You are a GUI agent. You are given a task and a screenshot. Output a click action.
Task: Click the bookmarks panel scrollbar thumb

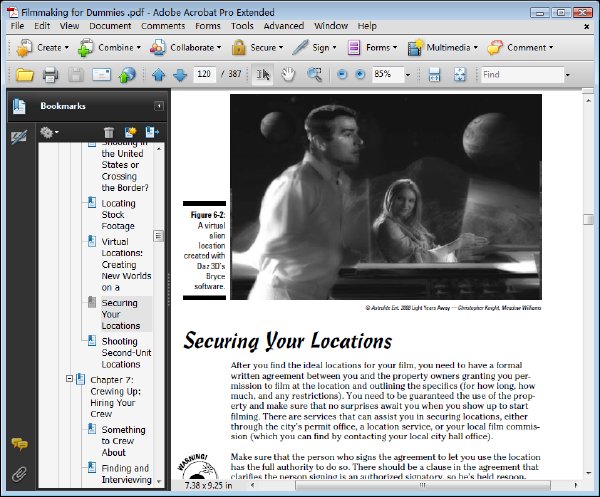point(158,236)
